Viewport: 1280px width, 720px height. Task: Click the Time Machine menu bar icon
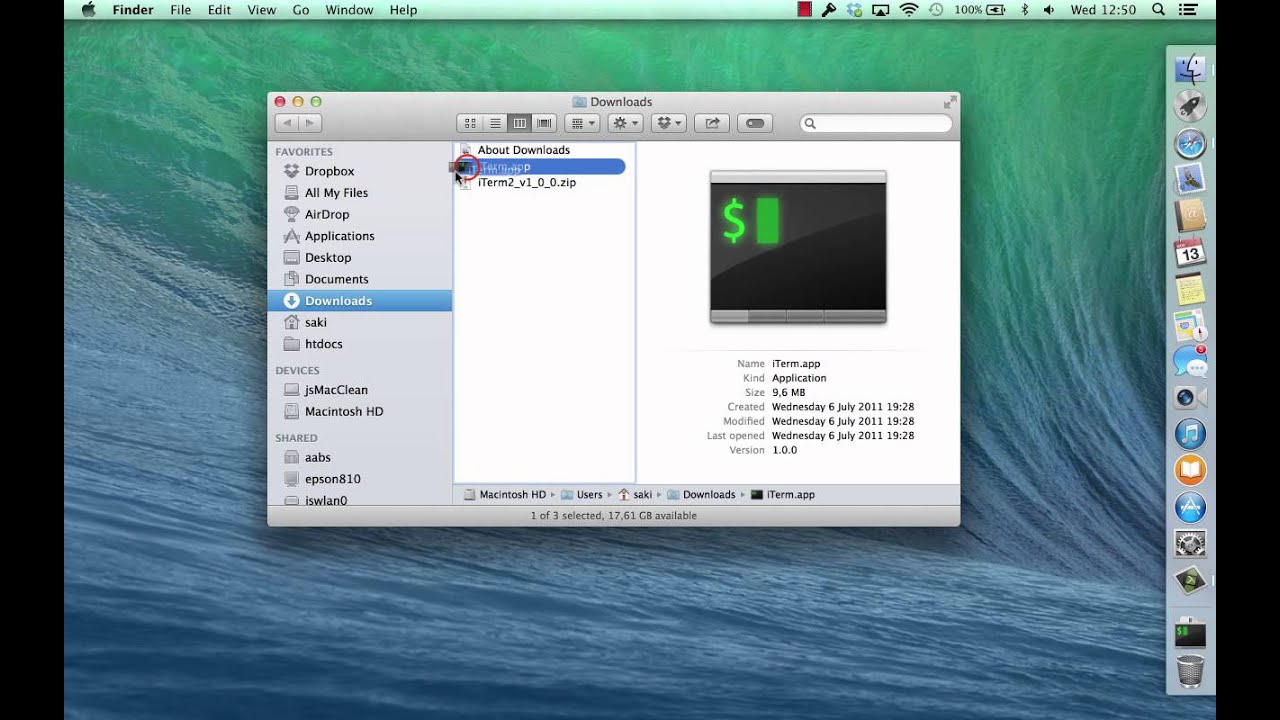(x=936, y=10)
